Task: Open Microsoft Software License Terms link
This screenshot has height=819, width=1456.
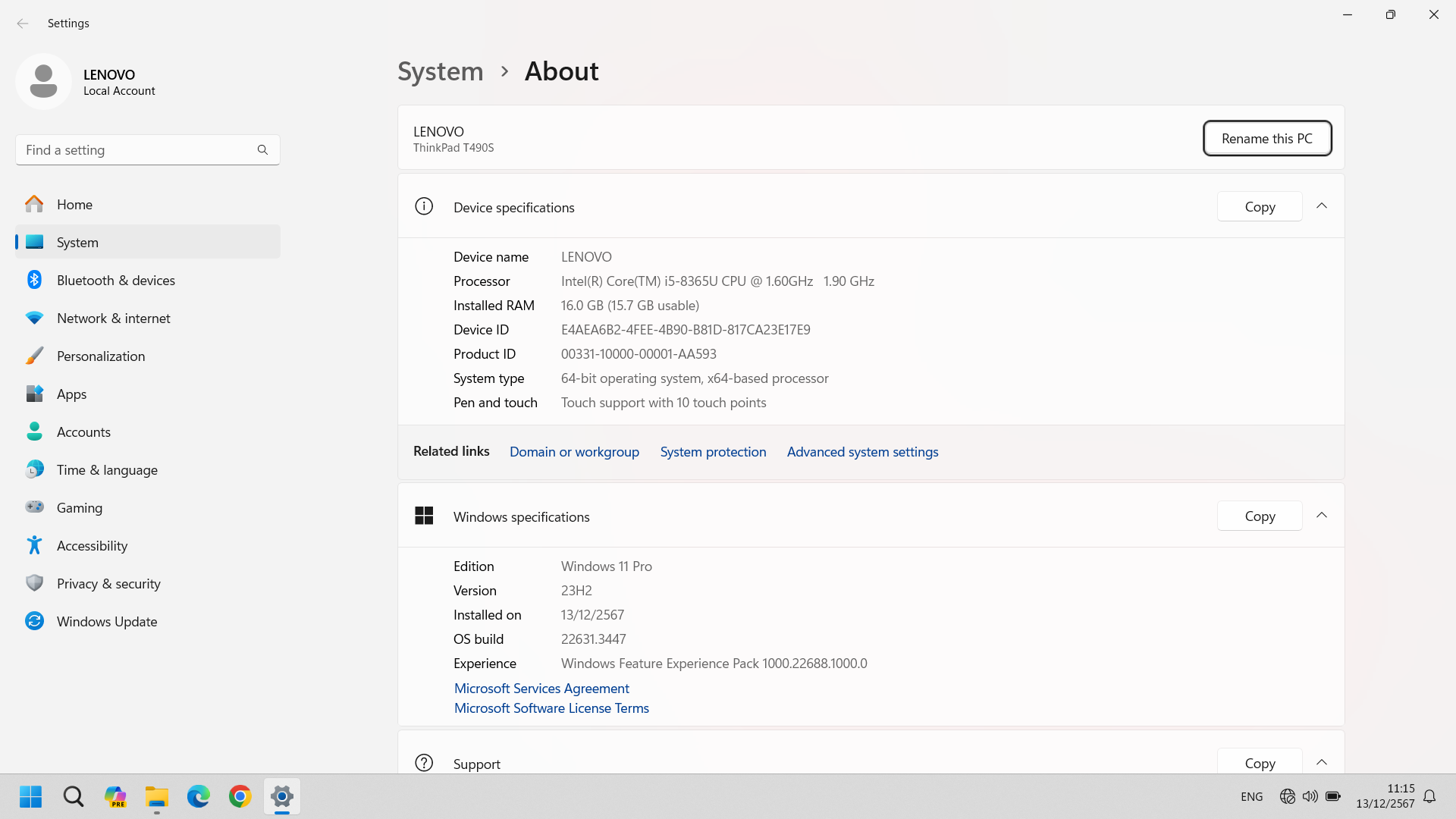Action: [551, 708]
